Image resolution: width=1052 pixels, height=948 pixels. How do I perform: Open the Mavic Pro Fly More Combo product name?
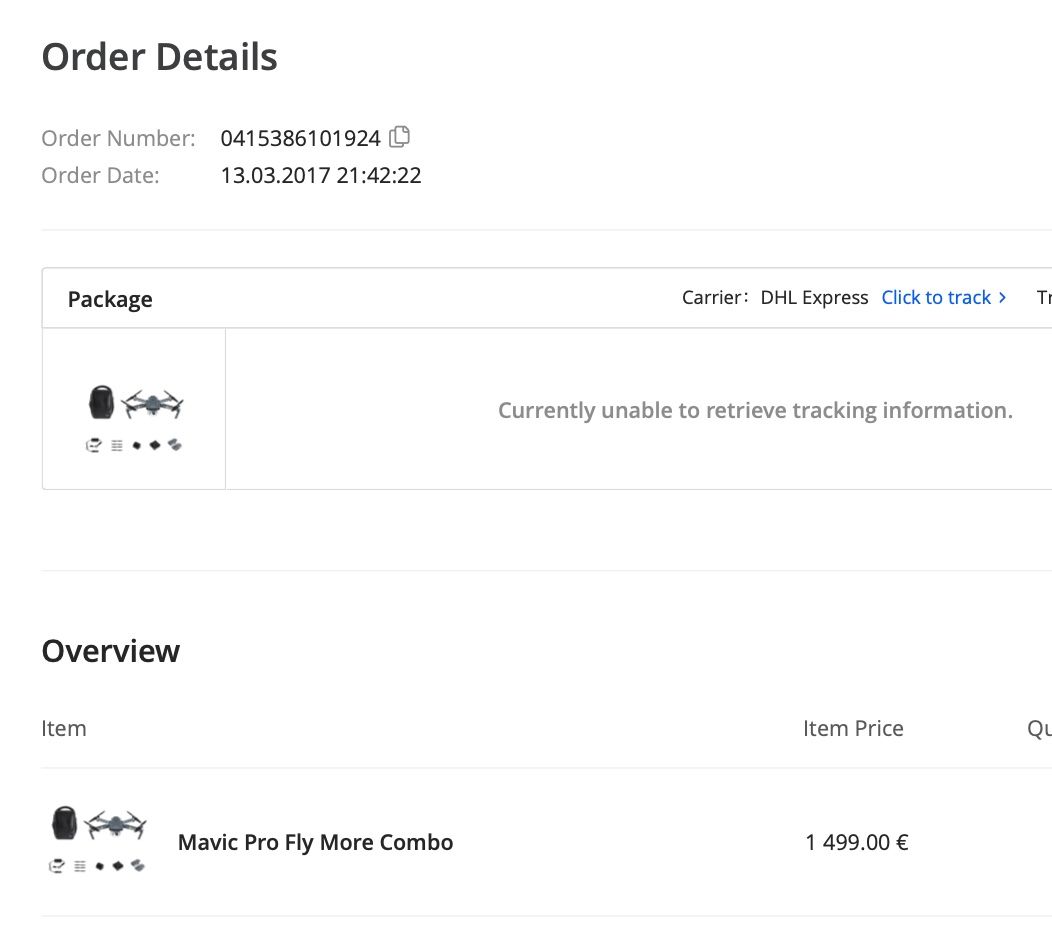(315, 842)
